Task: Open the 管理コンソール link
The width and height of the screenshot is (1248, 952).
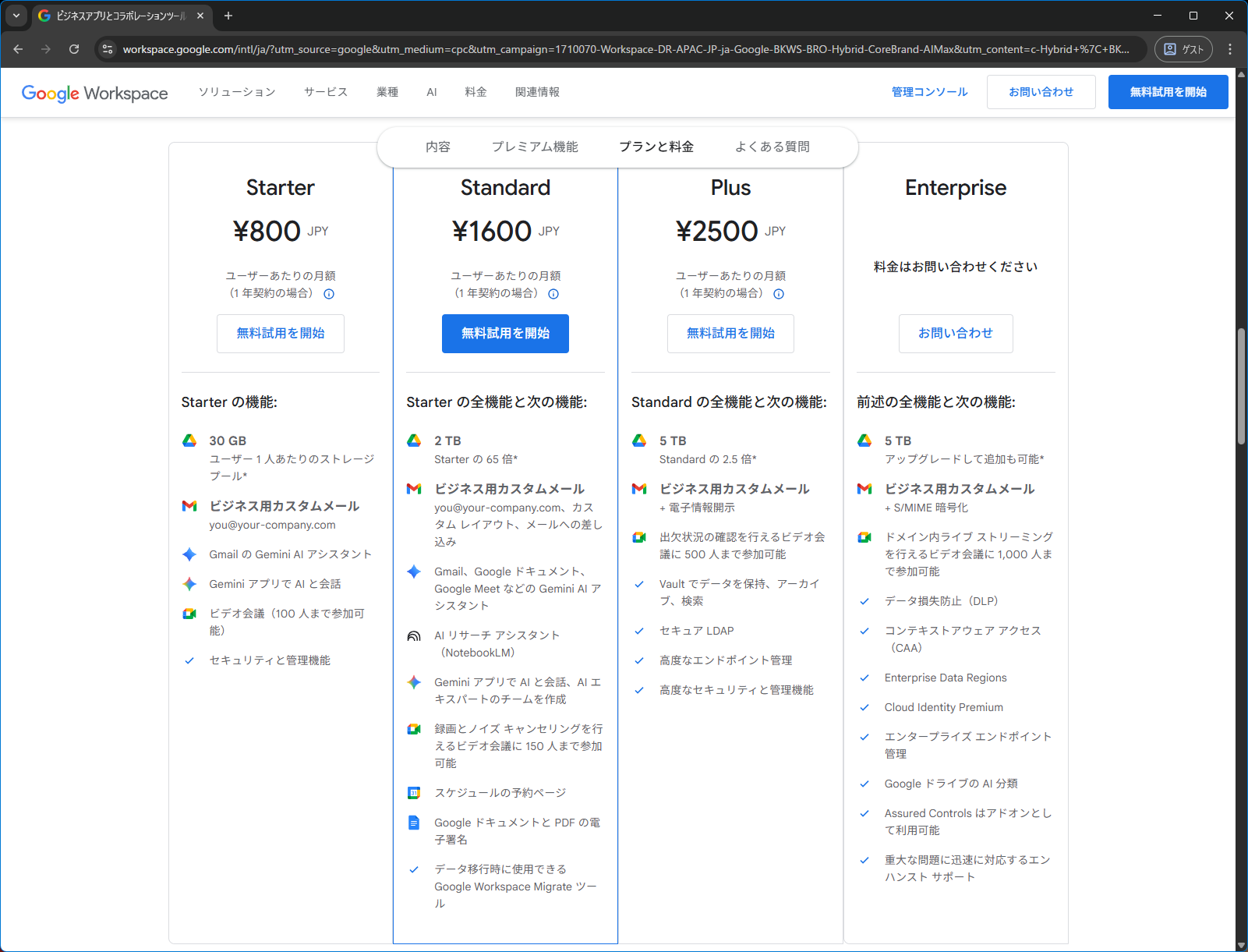Action: [x=929, y=92]
